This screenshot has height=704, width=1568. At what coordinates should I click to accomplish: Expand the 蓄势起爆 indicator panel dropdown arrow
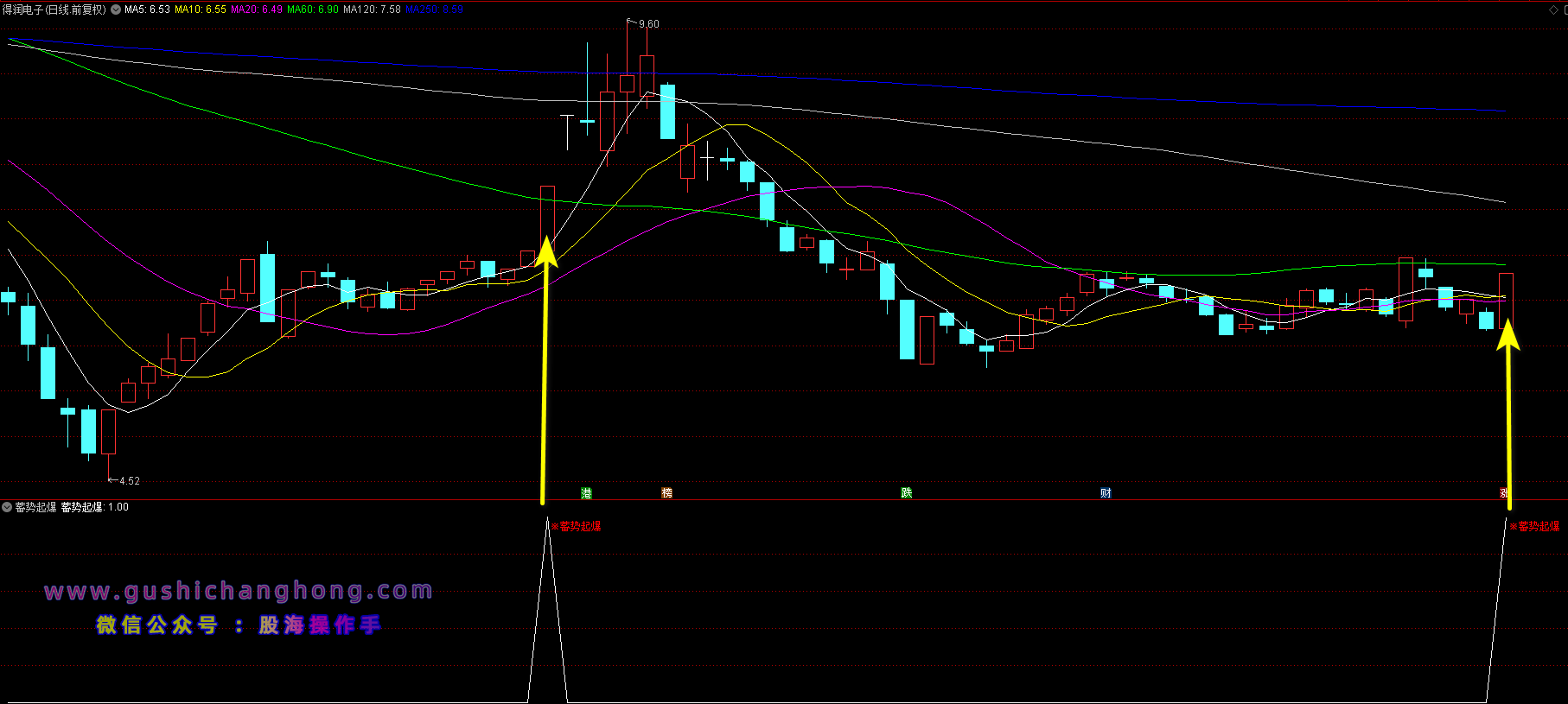[7, 507]
